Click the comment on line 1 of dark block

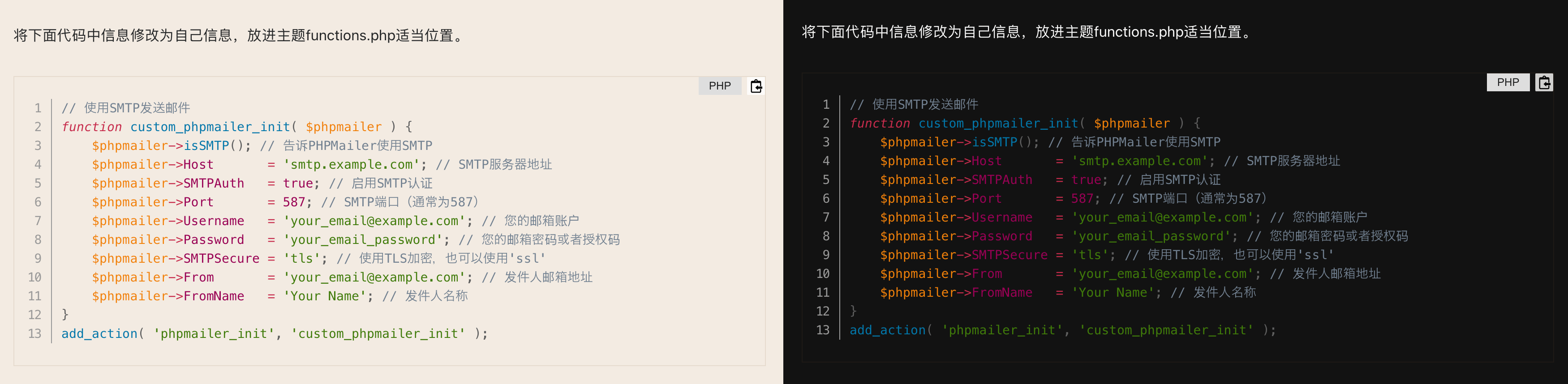[x=914, y=104]
